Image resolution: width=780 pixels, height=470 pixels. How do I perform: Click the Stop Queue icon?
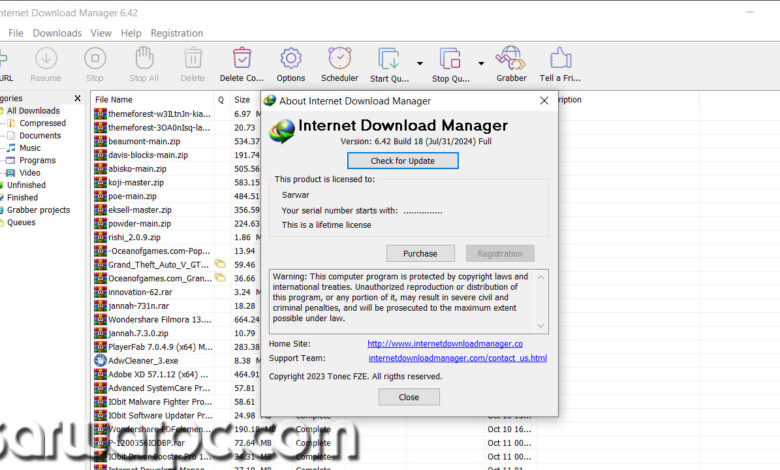pyautogui.click(x=450, y=59)
